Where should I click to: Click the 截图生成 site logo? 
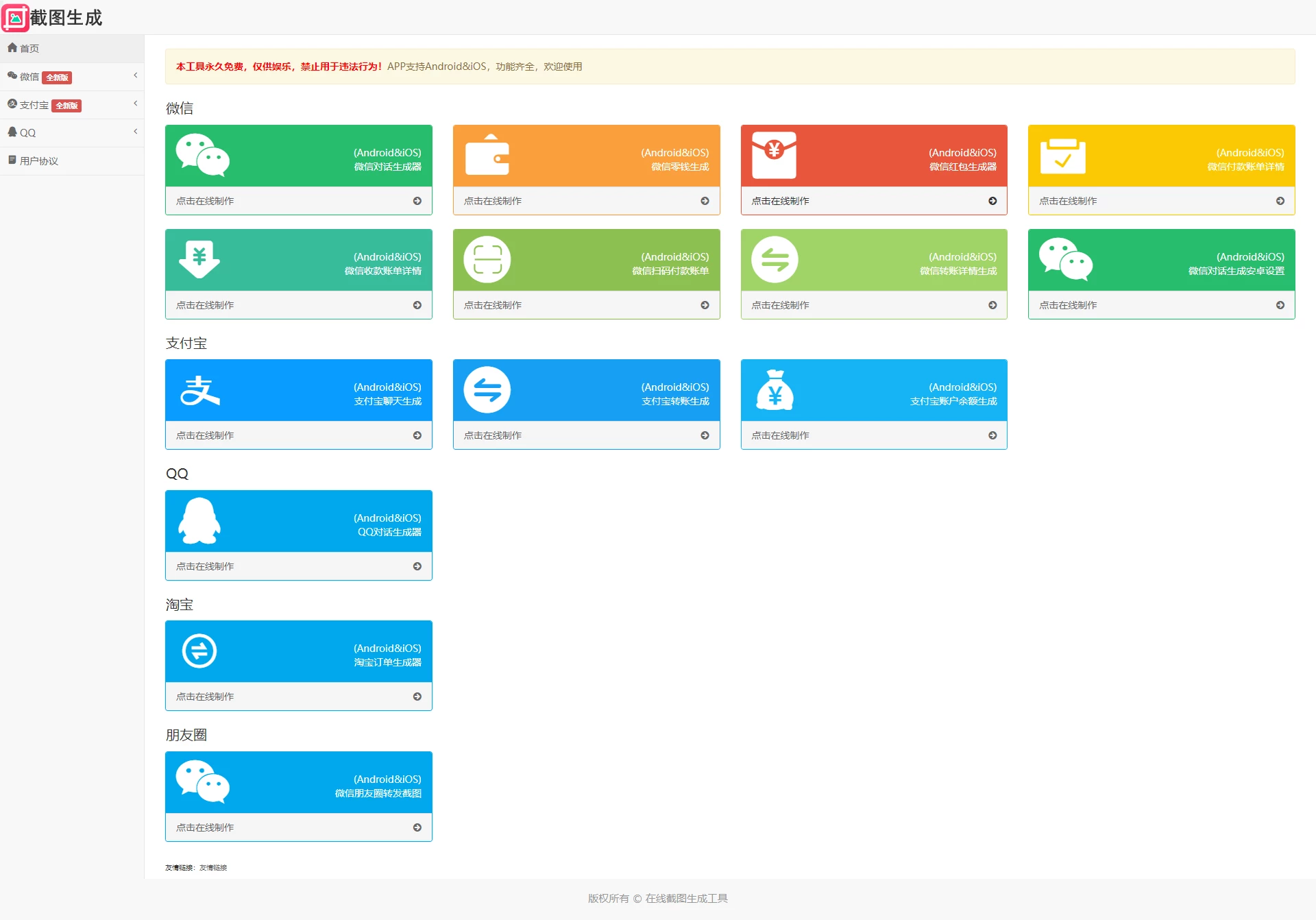[53, 17]
